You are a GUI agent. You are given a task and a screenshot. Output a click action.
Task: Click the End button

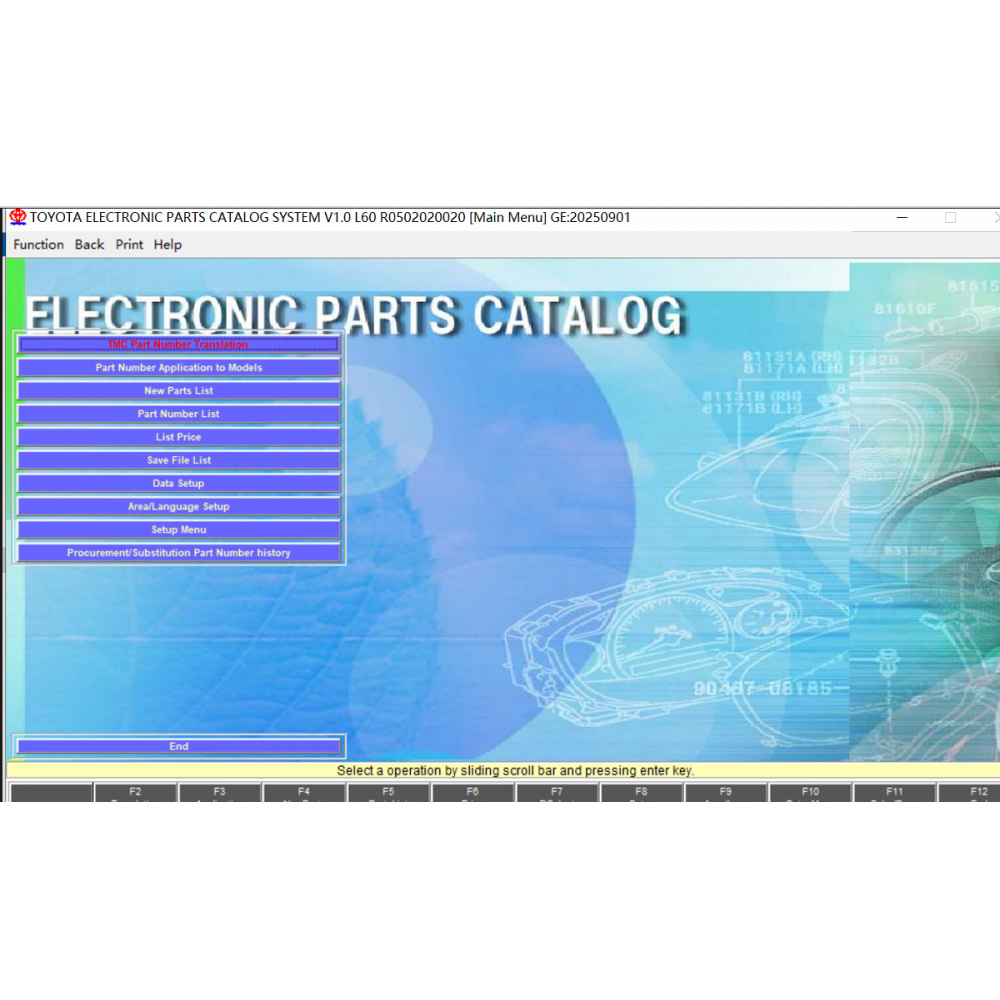[179, 746]
